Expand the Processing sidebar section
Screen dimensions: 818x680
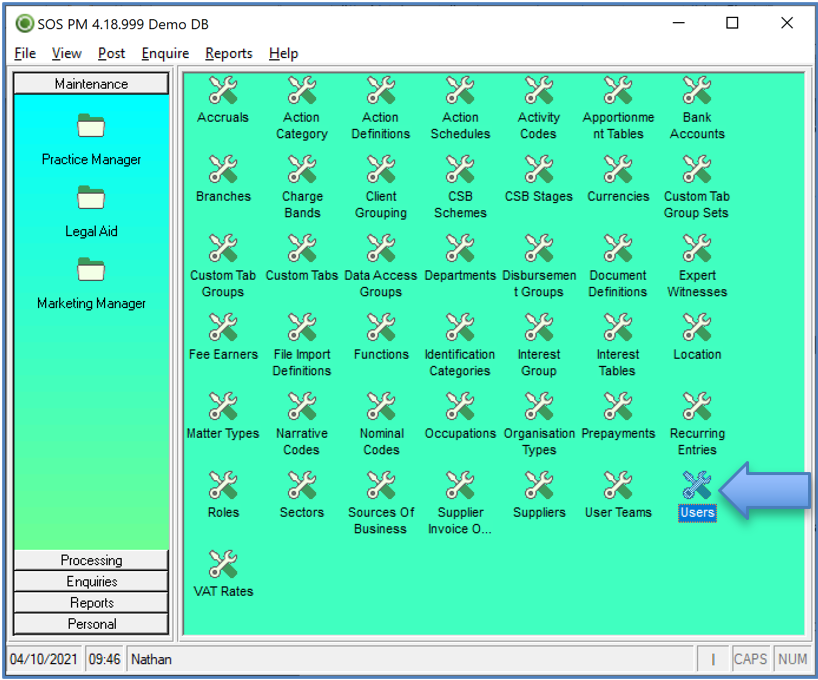91,560
